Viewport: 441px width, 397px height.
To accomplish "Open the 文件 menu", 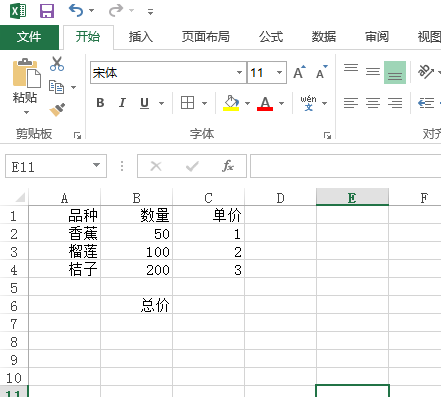I will [29, 37].
